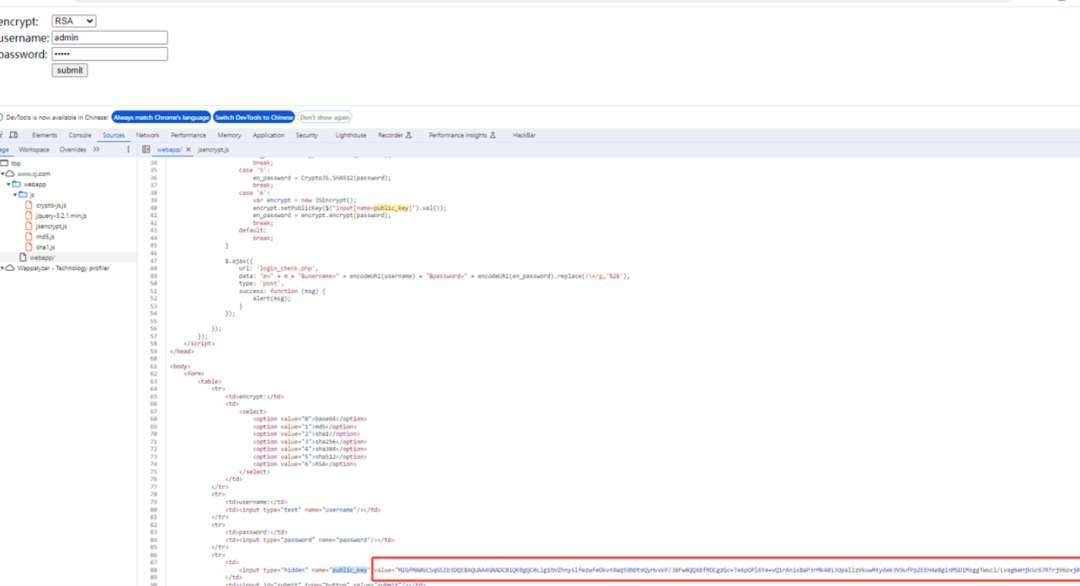
Task: Click the webapp folder icon
Action: [17, 185]
